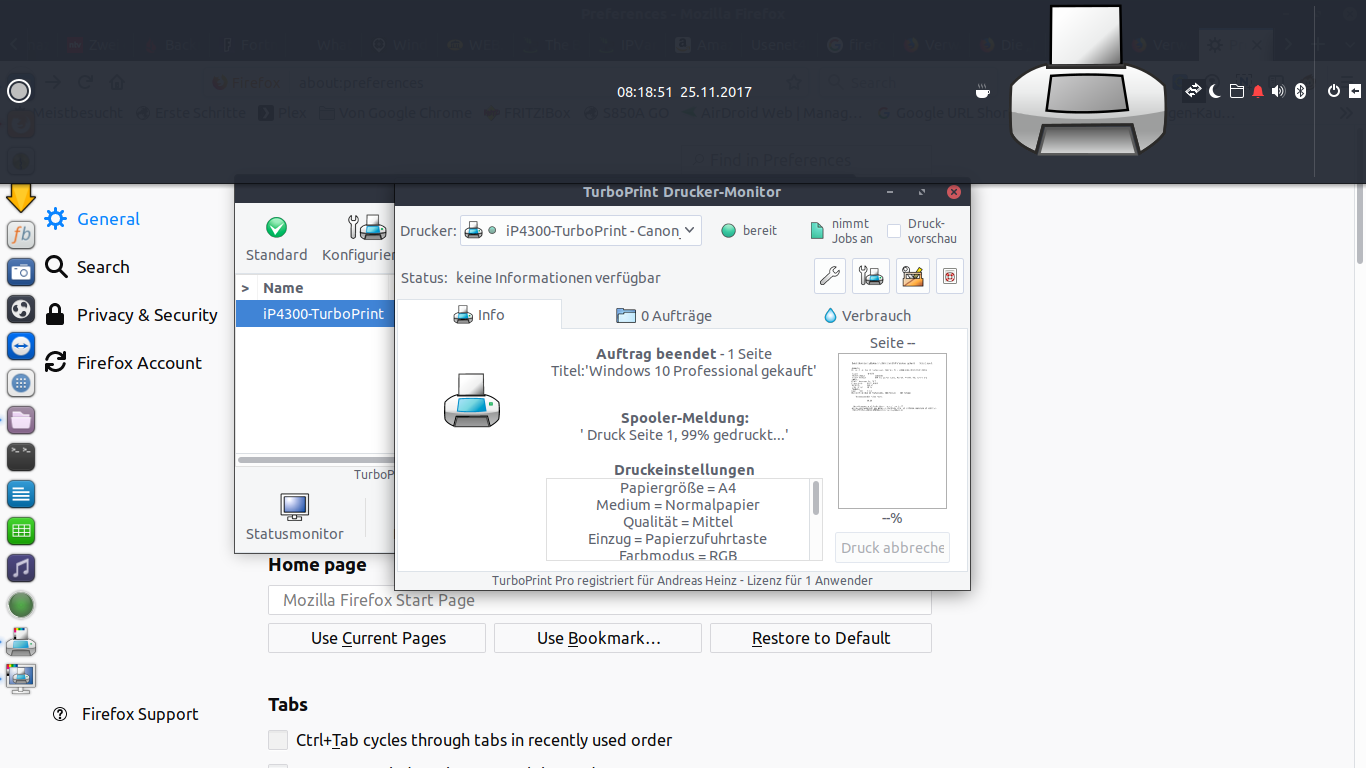
Task: Open printer configuration icon beside the wrench
Action: point(871,276)
